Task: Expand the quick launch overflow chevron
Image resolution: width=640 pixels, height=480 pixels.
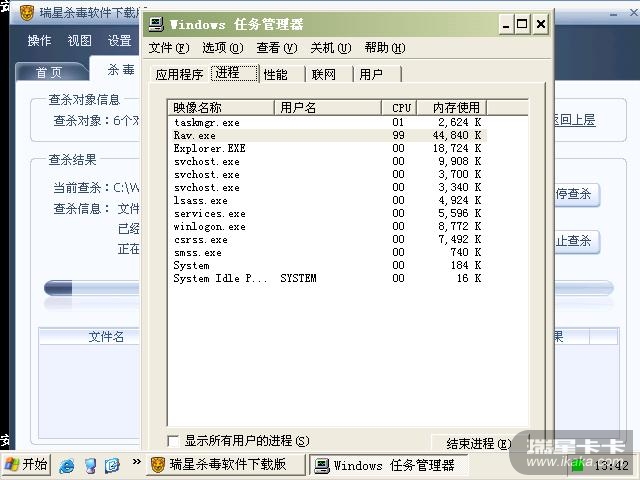Action: pyautogui.click(x=137, y=462)
